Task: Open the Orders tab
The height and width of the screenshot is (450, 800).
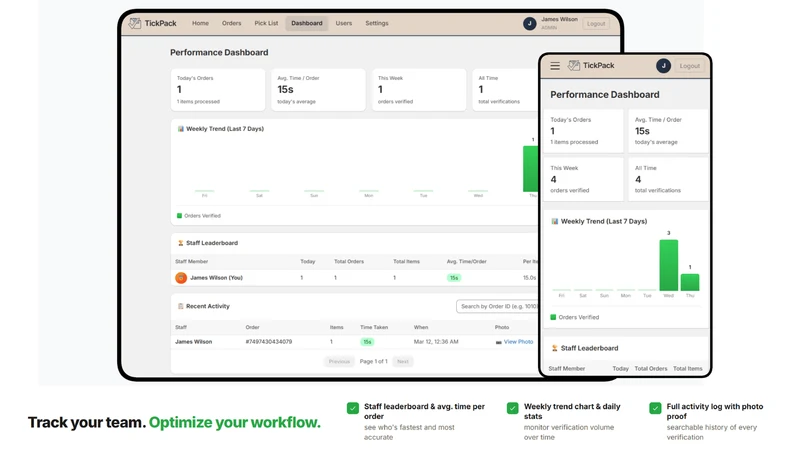Action: pyautogui.click(x=232, y=23)
